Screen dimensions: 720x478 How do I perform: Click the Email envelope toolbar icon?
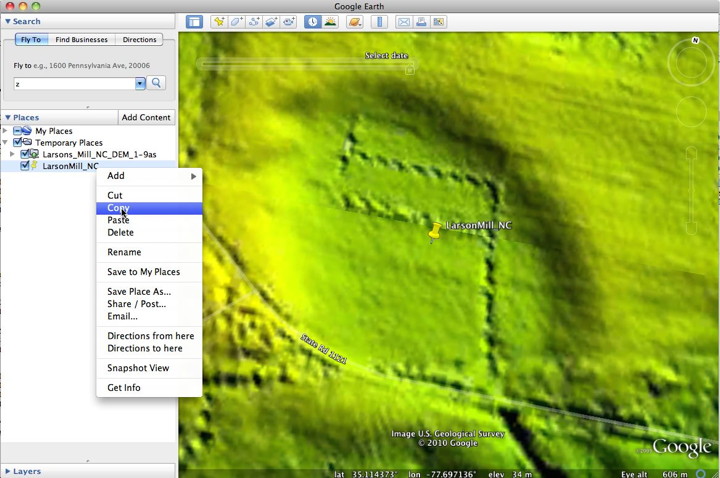(403, 21)
